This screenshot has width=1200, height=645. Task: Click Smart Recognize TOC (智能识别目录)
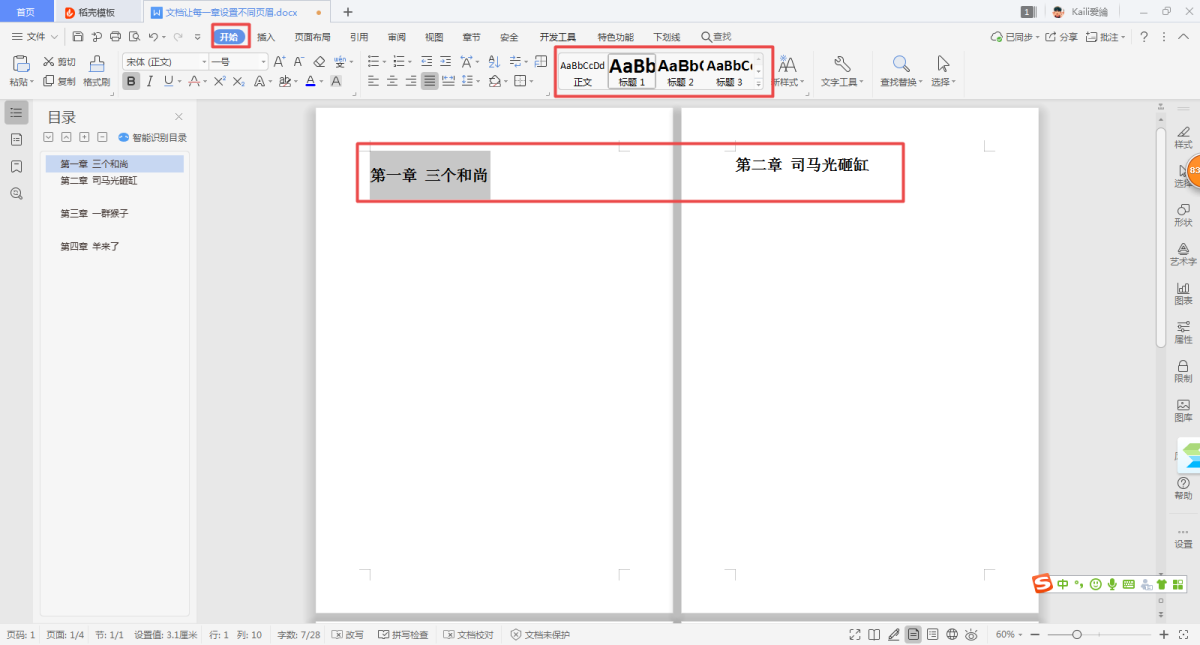pyautogui.click(x=152, y=137)
